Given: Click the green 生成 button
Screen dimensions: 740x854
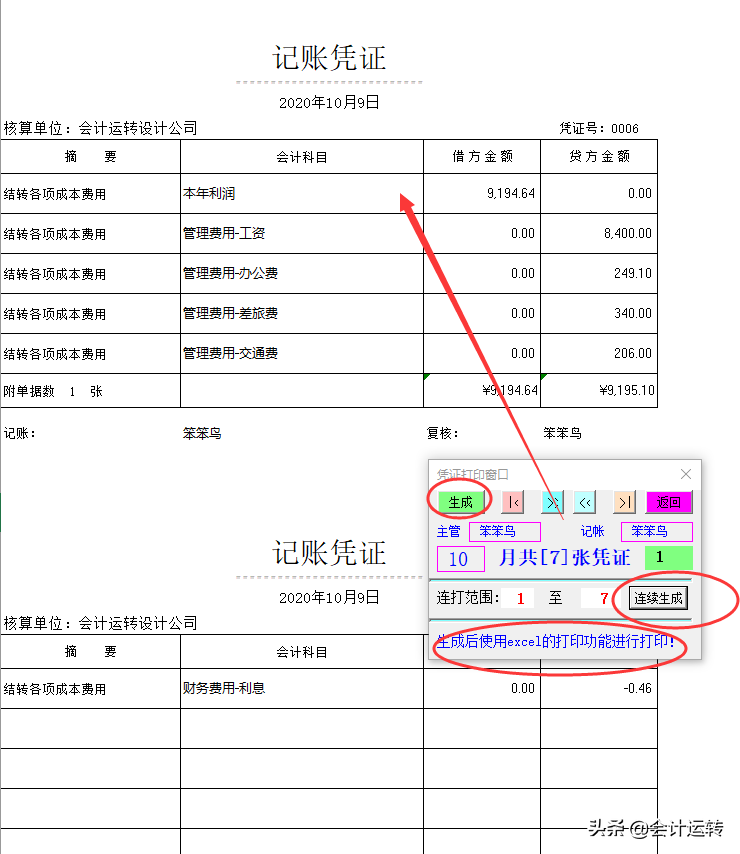Looking at the screenshot, I should click(x=461, y=502).
